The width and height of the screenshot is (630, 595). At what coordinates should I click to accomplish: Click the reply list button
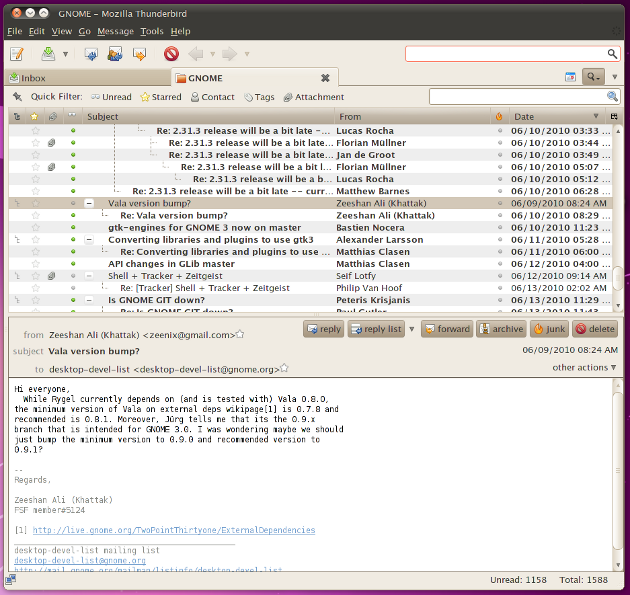tap(376, 329)
